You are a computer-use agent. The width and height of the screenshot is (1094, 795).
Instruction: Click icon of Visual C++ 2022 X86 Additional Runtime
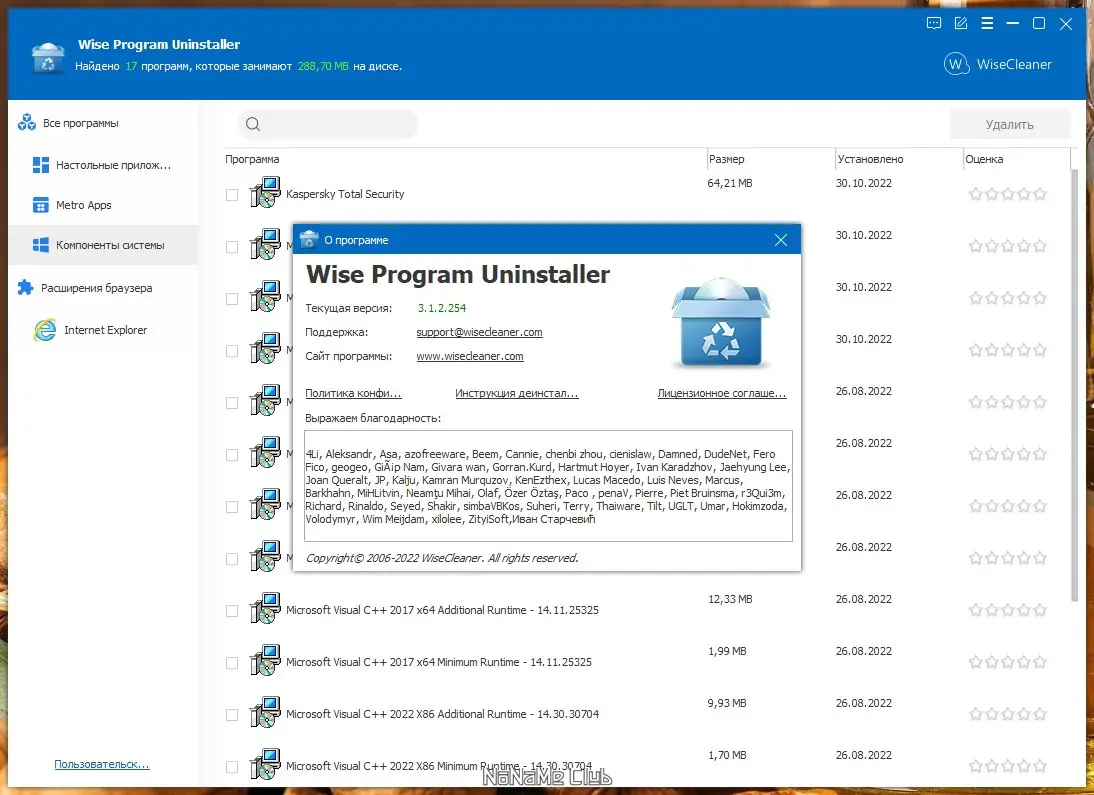pyautogui.click(x=265, y=713)
